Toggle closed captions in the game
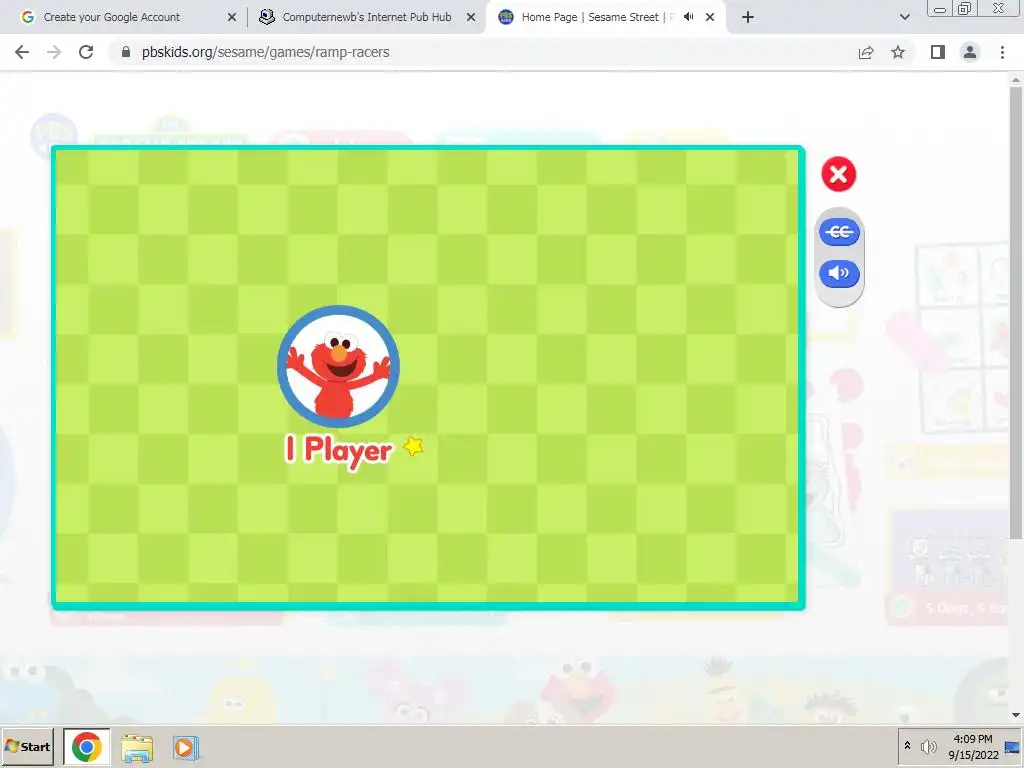 (839, 232)
